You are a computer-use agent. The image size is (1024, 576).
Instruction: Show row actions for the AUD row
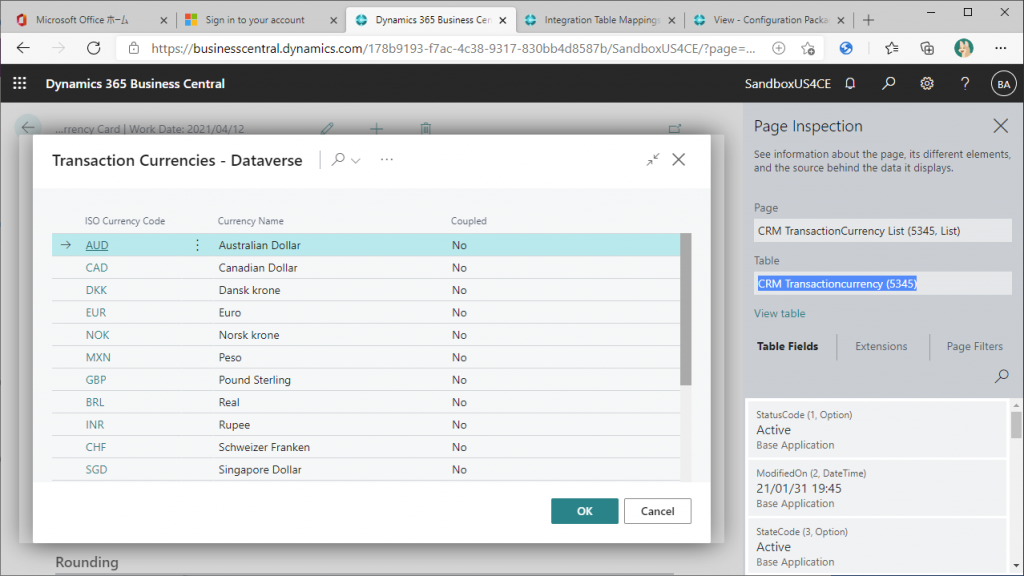[197, 245]
